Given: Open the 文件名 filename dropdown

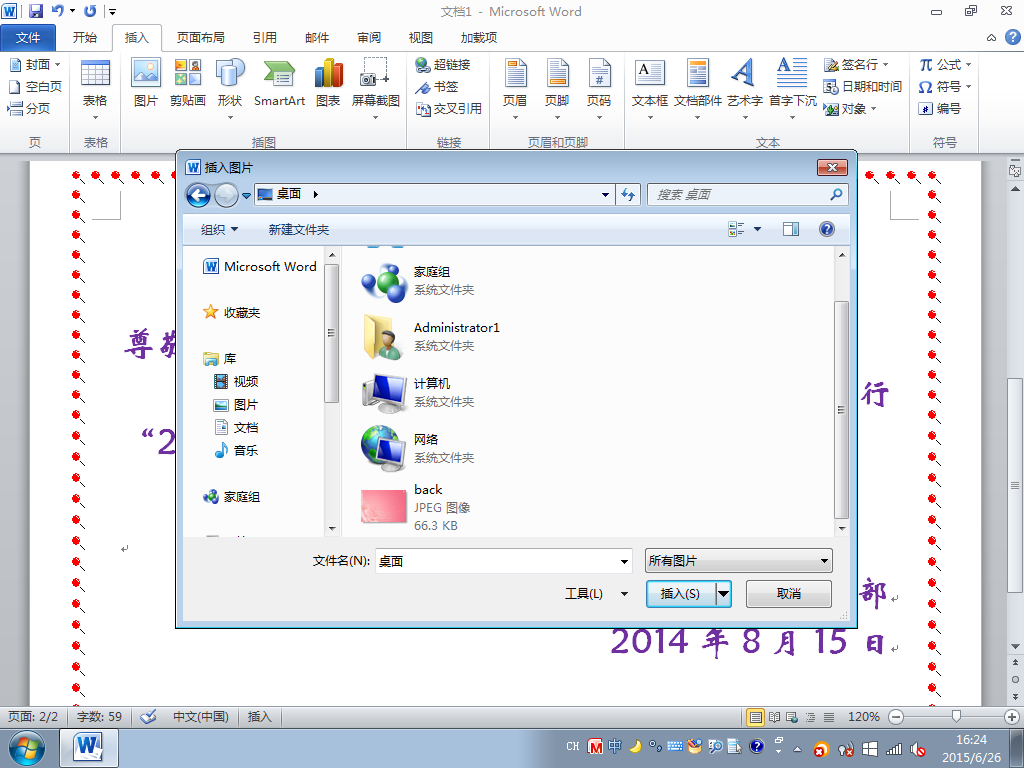Looking at the screenshot, I should 624,561.
